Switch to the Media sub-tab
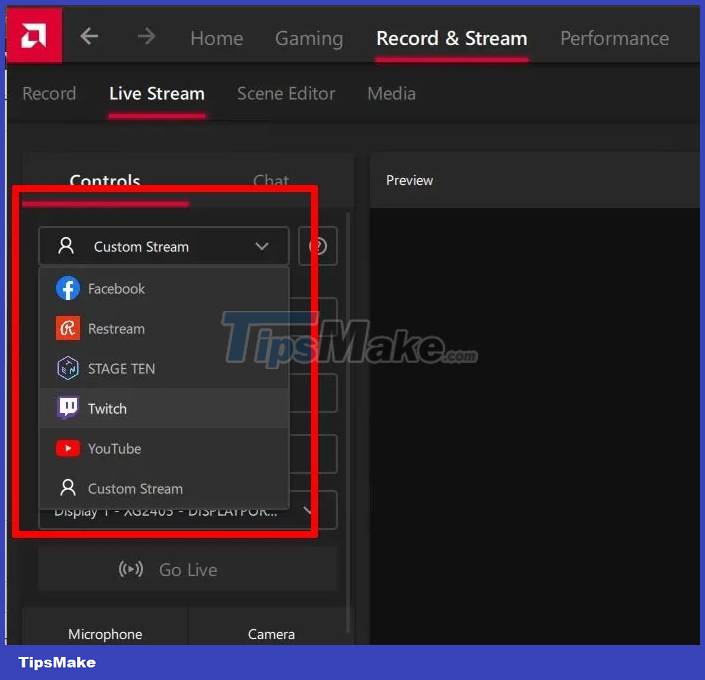The height and width of the screenshot is (680, 705). [x=391, y=94]
